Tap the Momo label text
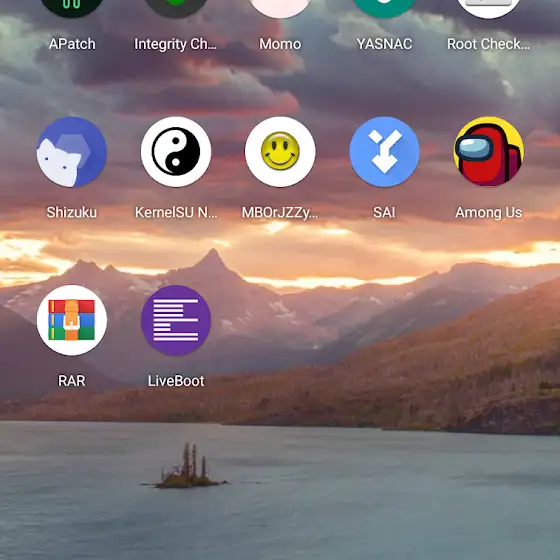The height and width of the screenshot is (560, 560). click(280, 44)
